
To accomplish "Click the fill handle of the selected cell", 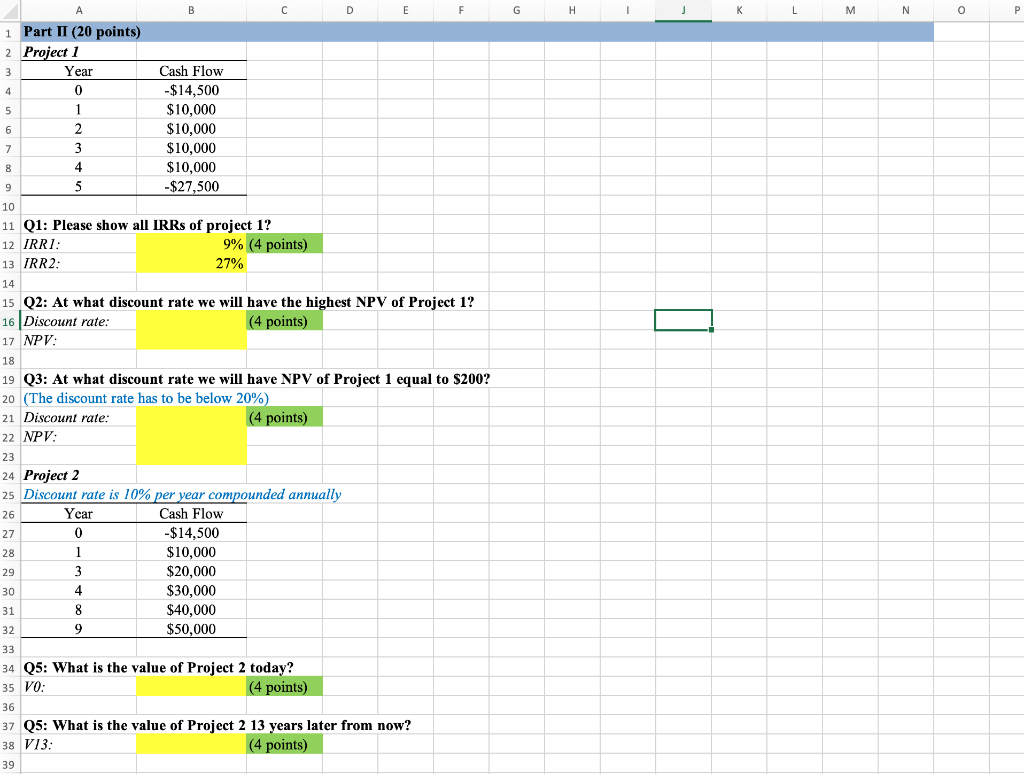I will (712, 330).
